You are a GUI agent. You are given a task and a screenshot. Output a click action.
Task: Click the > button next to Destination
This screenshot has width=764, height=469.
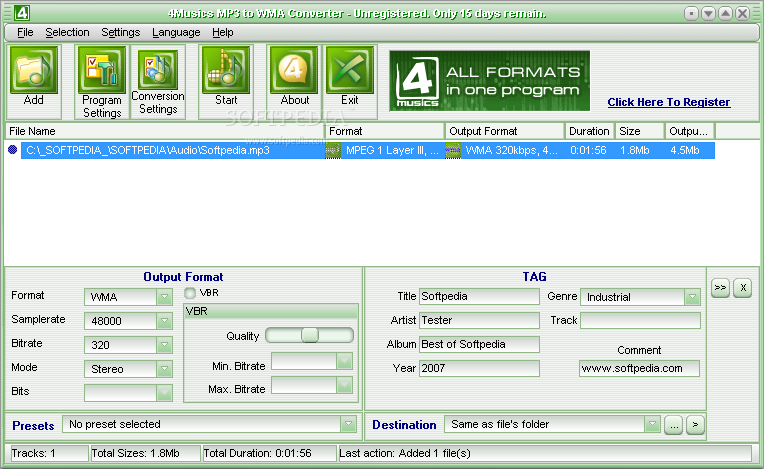click(x=695, y=425)
